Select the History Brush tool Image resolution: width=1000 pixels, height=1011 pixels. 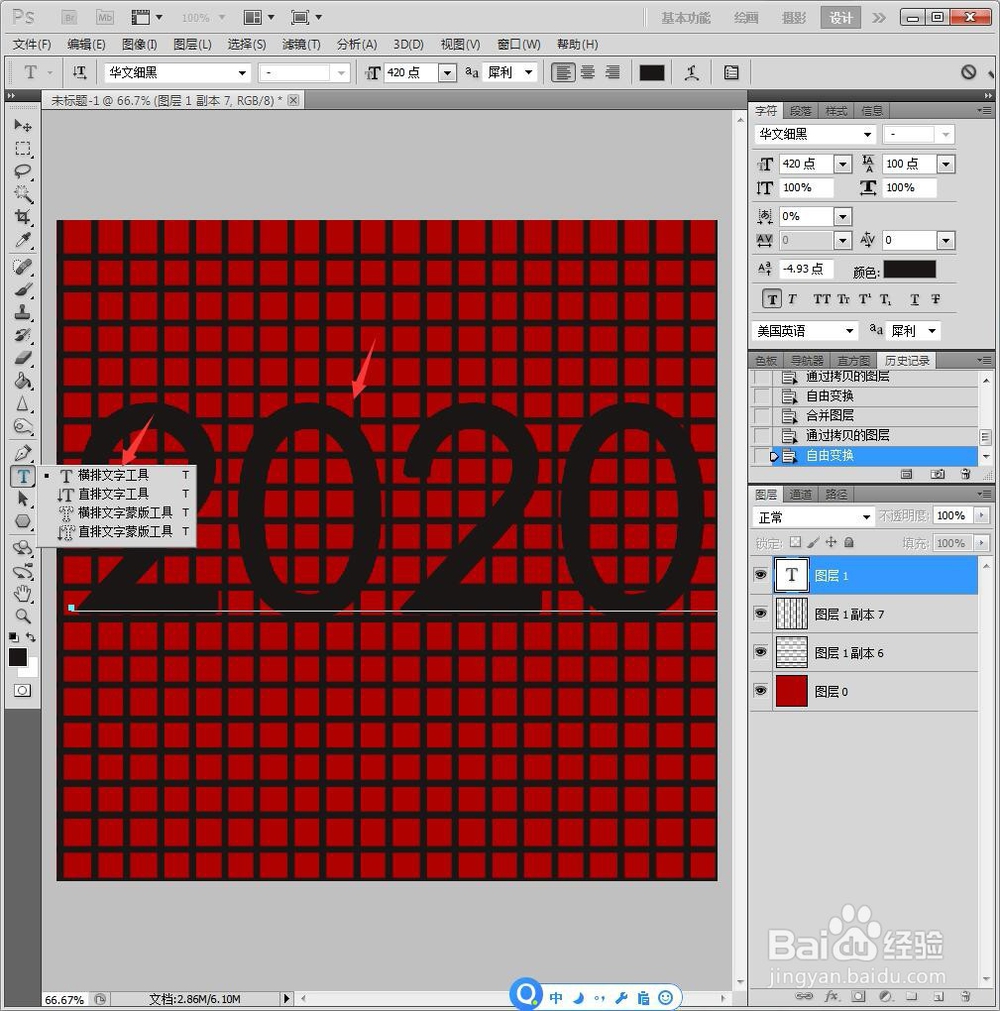23,335
